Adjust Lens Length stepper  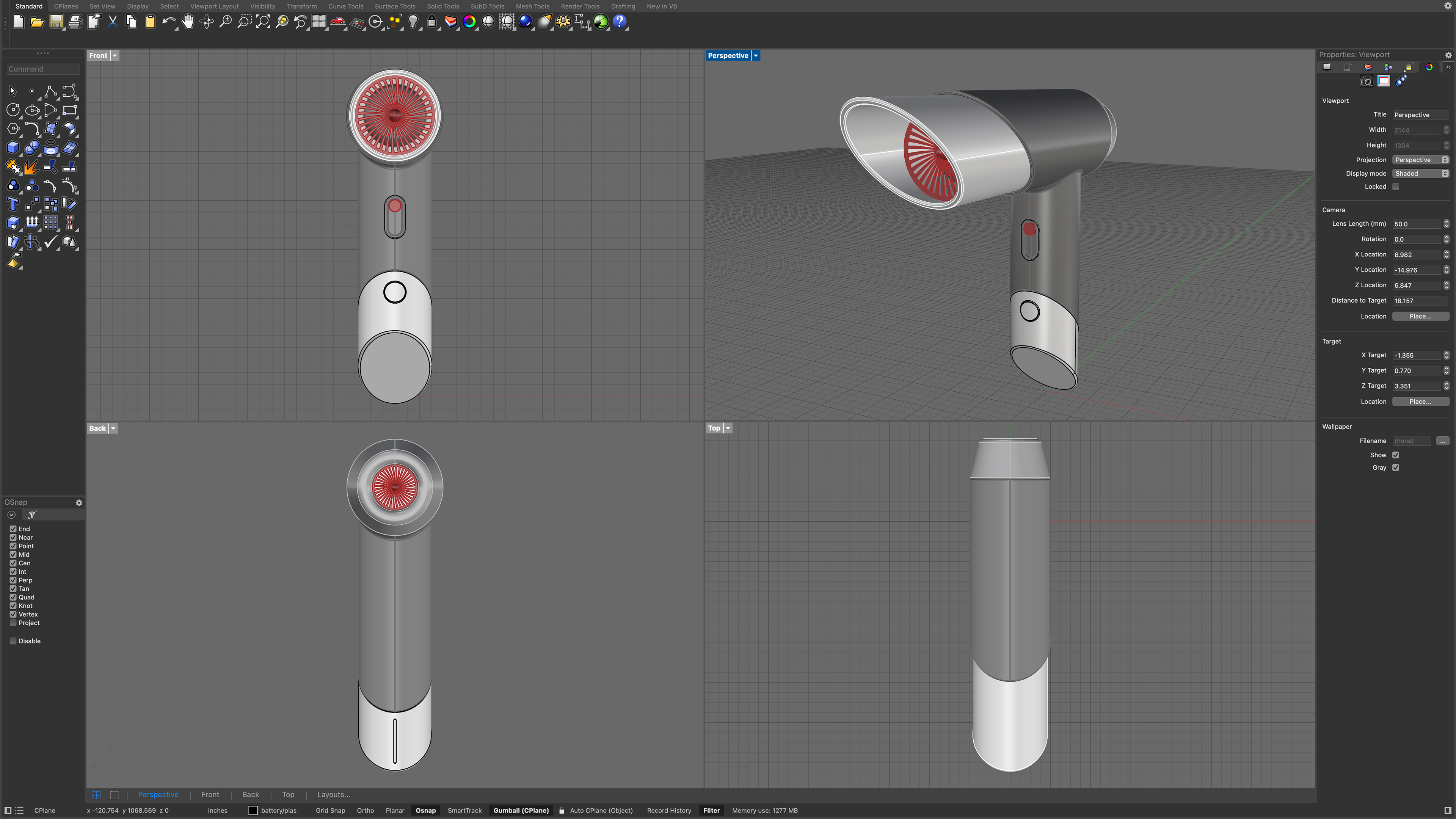(x=1446, y=224)
